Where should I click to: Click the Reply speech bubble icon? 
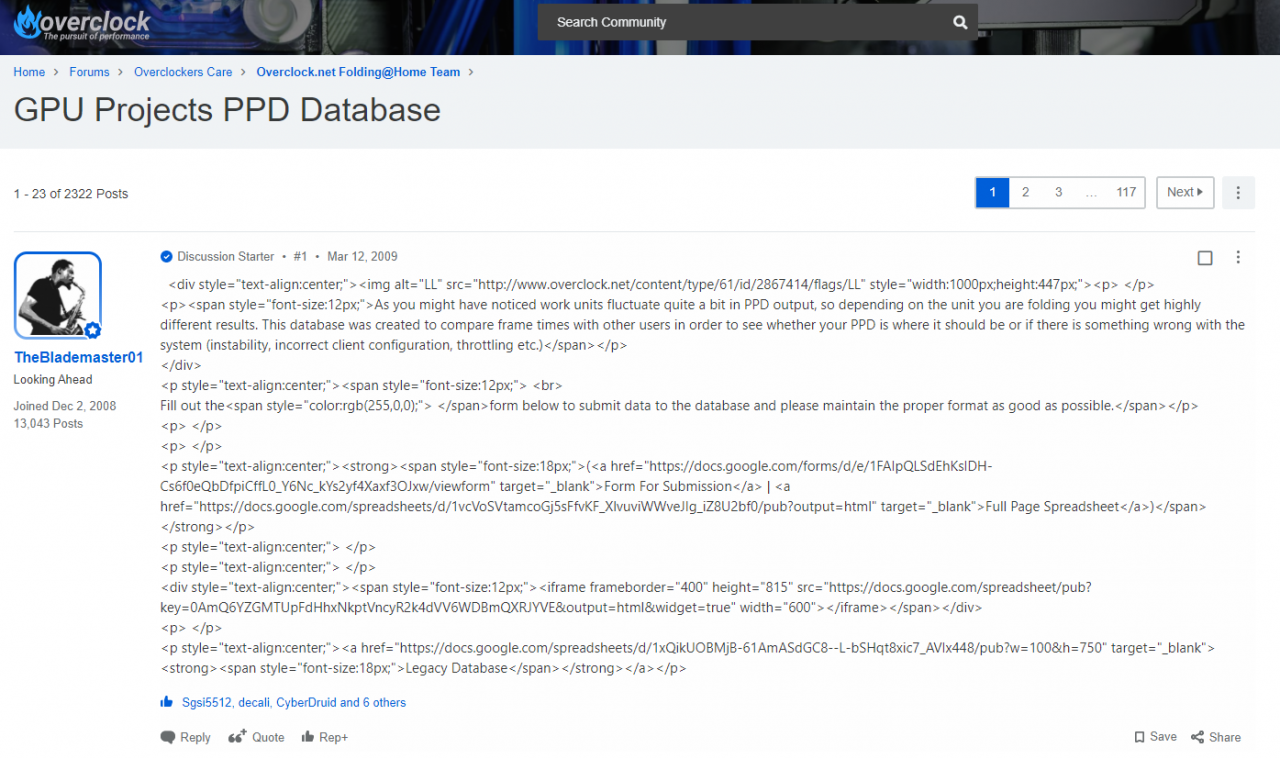pyautogui.click(x=167, y=737)
